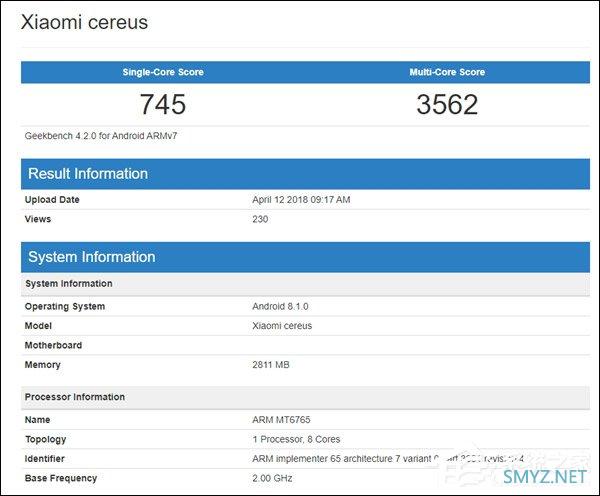Select the 'ARM implementer 65 architecture 7' identifier value
Viewport: 600px width, 496px height.
tap(388, 459)
